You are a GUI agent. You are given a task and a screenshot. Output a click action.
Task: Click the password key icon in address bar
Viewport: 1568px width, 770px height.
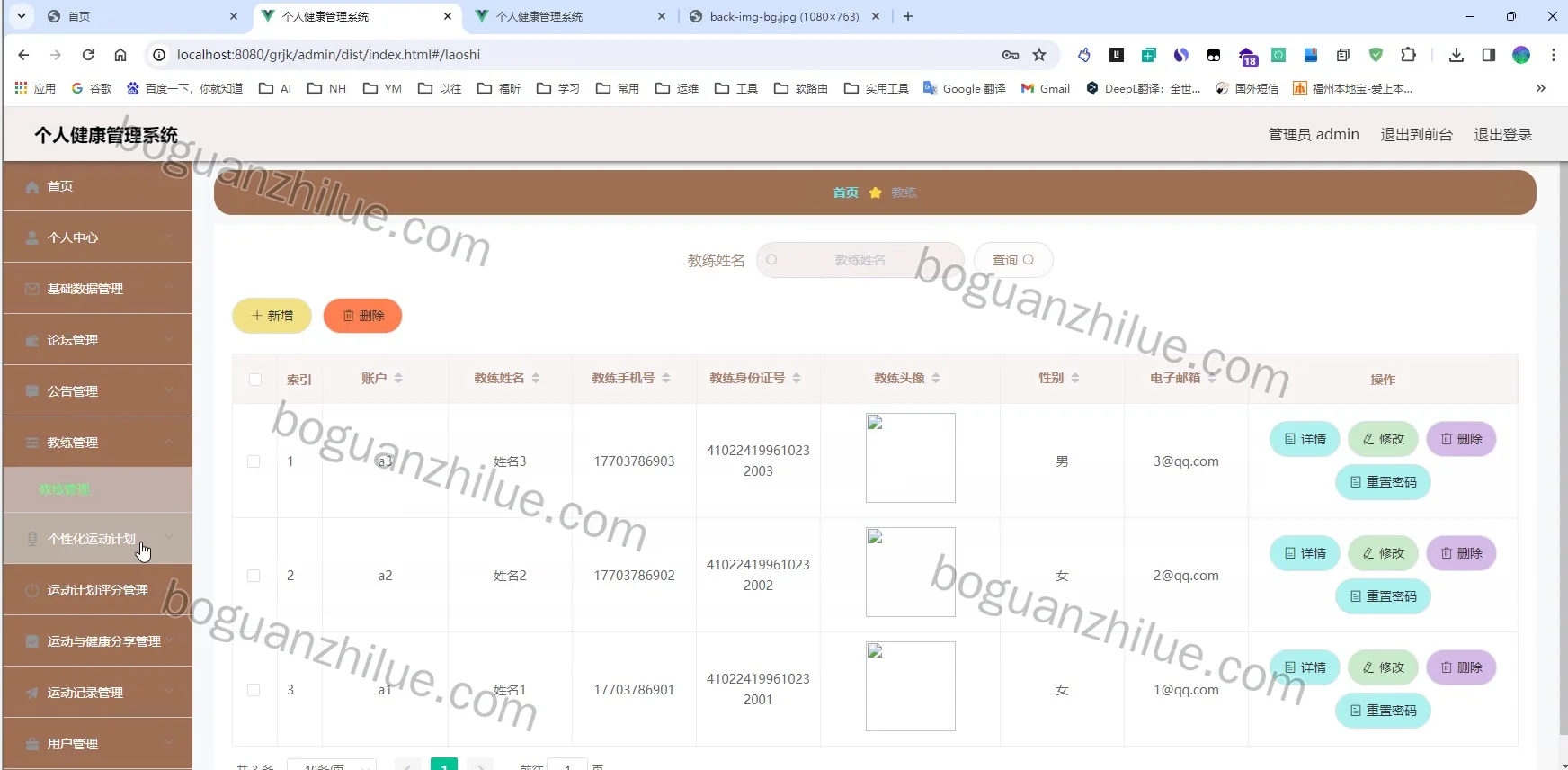point(1011,55)
